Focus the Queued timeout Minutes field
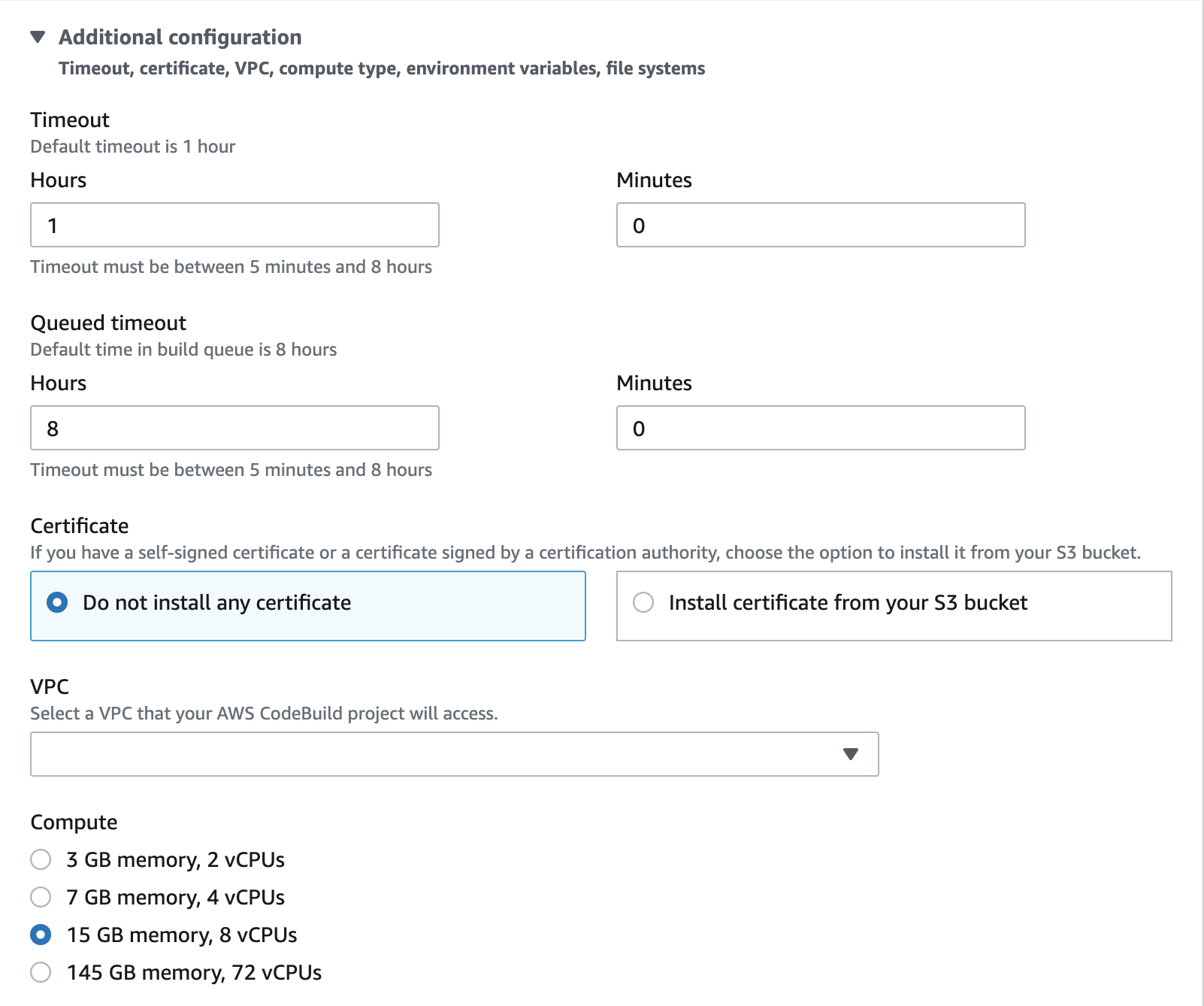The width and height of the screenshot is (1204, 1006). point(821,428)
